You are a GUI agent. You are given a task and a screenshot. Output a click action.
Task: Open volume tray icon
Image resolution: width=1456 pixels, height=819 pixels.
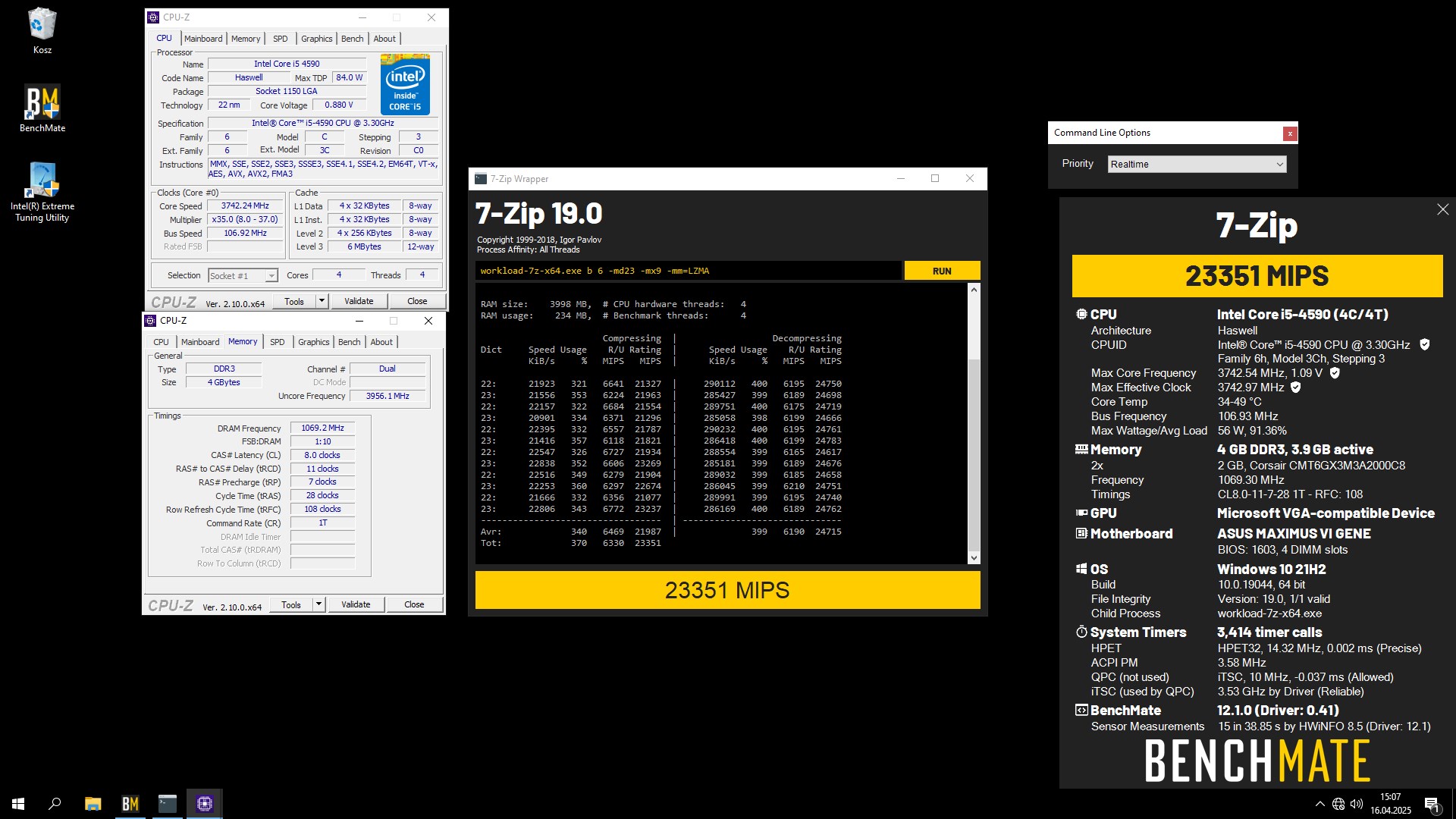(1357, 804)
